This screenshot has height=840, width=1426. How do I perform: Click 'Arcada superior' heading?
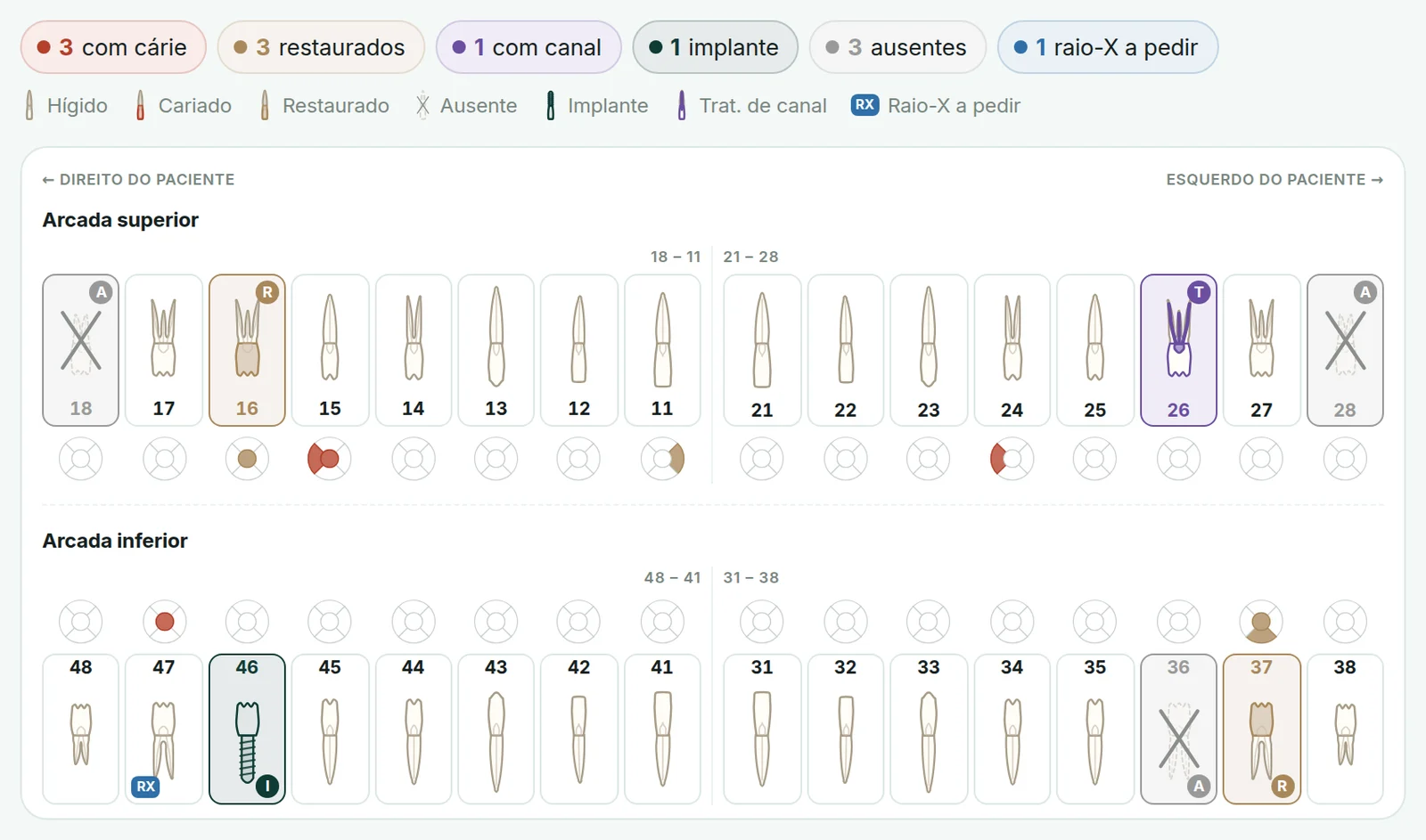click(120, 220)
